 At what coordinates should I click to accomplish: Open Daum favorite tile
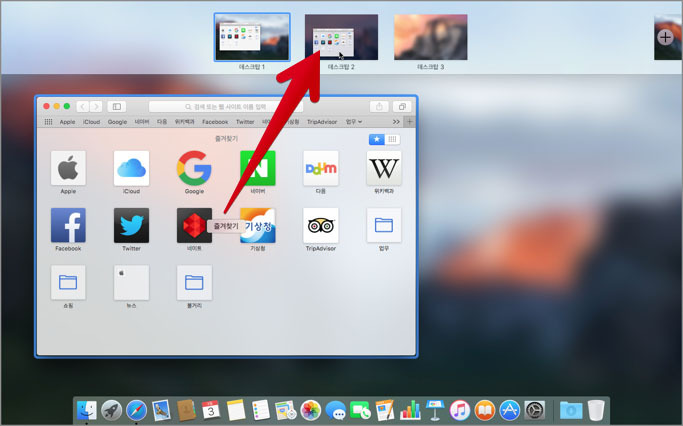pos(321,168)
